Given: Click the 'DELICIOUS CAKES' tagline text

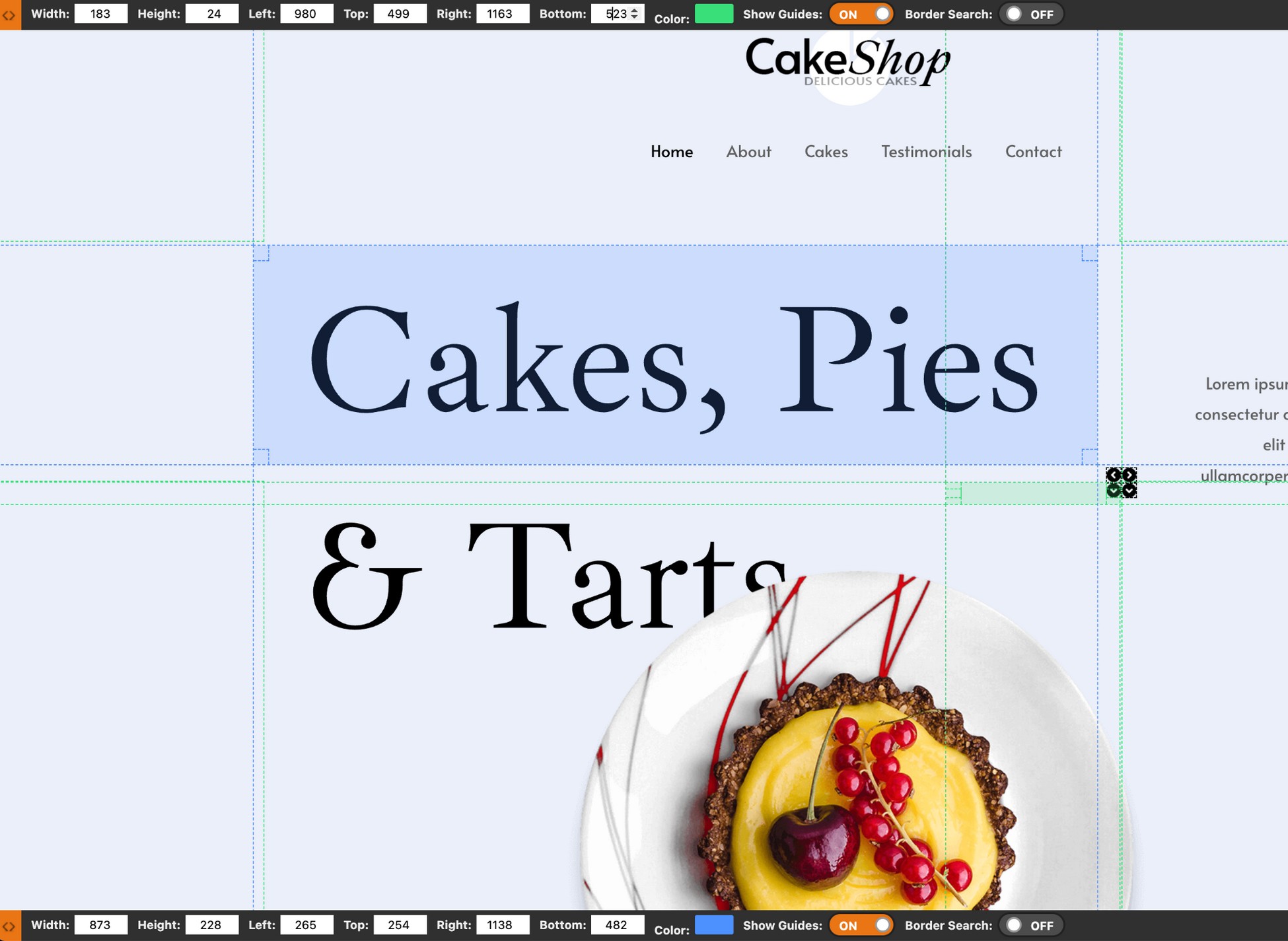Looking at the screenshot, I should [860, 81].
